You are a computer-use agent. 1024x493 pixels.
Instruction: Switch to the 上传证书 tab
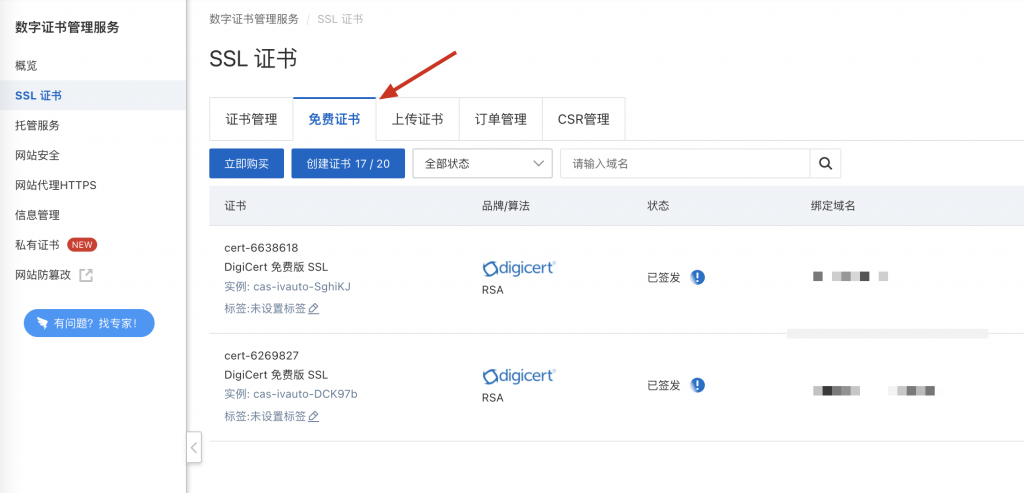click(x=417, y=119)
